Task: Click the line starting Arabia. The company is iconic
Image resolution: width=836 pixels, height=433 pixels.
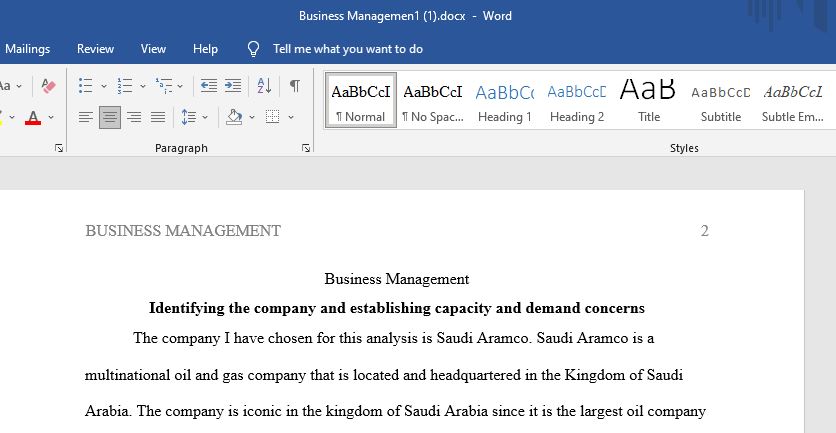Action: coord(396,411)
